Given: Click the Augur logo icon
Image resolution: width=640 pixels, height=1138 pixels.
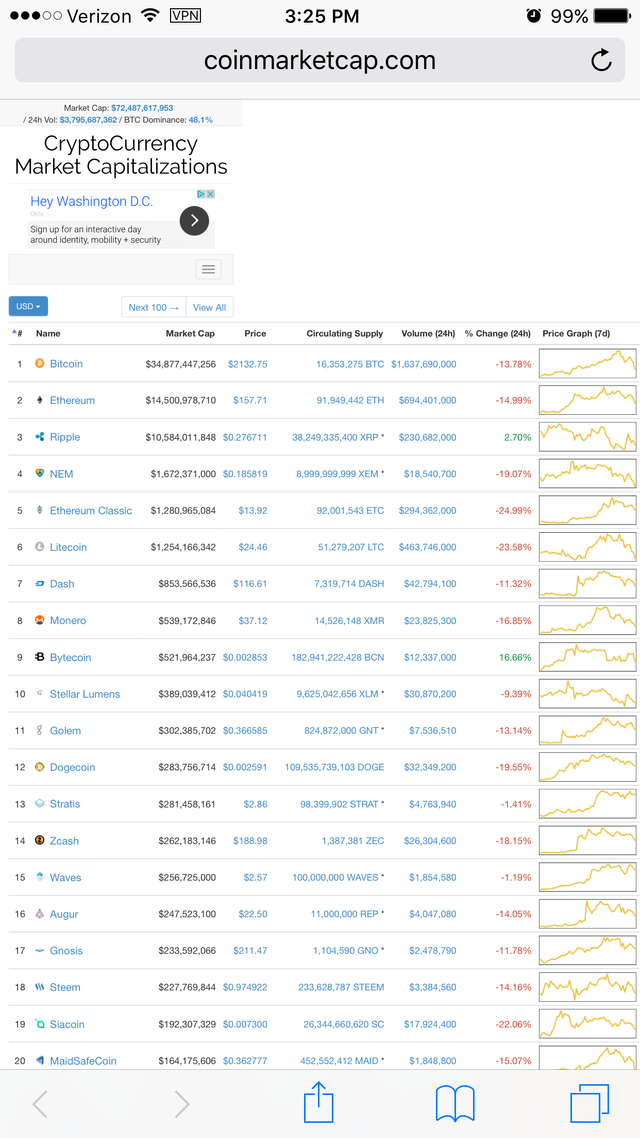Looking at the screenshot, I should (x=40, y=914).
